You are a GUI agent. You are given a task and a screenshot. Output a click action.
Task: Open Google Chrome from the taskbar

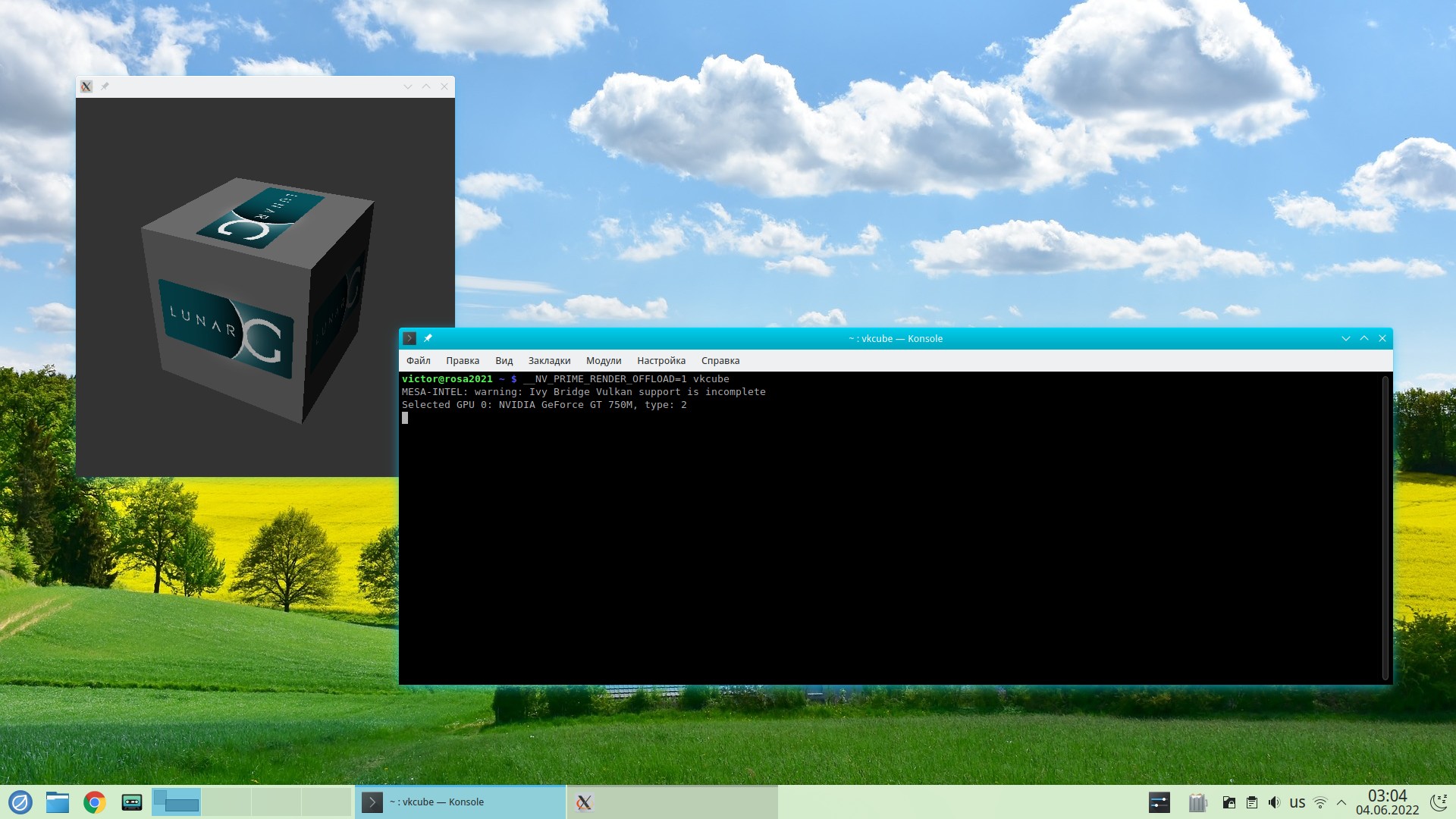[x=95, y=802]
